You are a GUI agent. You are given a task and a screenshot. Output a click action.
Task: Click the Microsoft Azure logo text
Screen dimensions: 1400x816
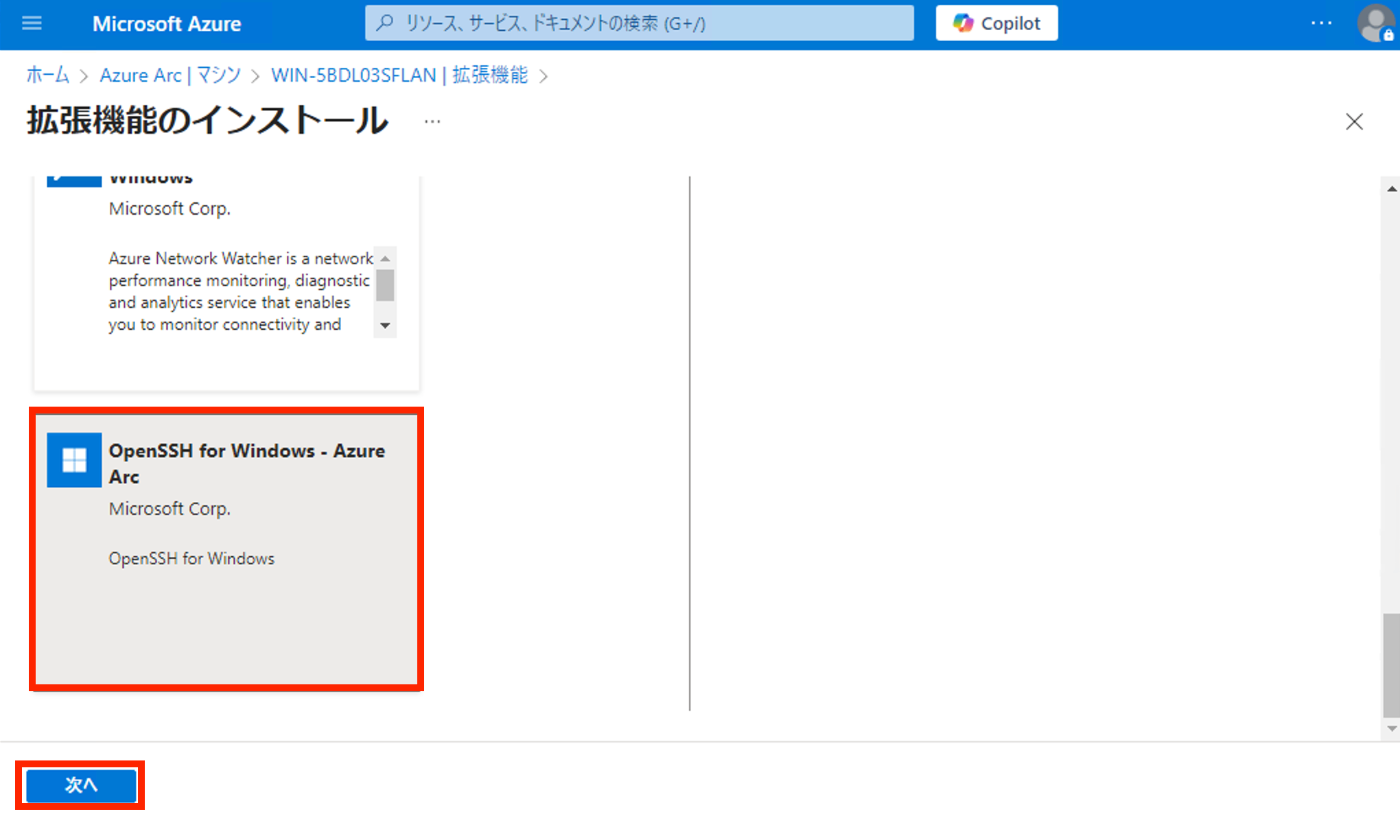(166, 24)
